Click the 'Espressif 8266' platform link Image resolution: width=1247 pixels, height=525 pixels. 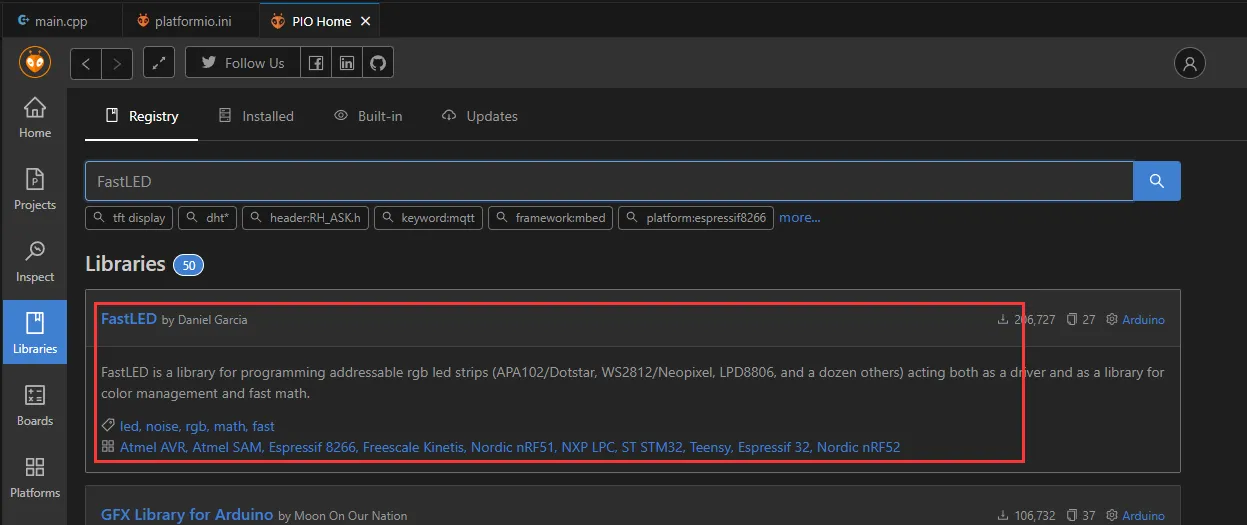(313, 447)
